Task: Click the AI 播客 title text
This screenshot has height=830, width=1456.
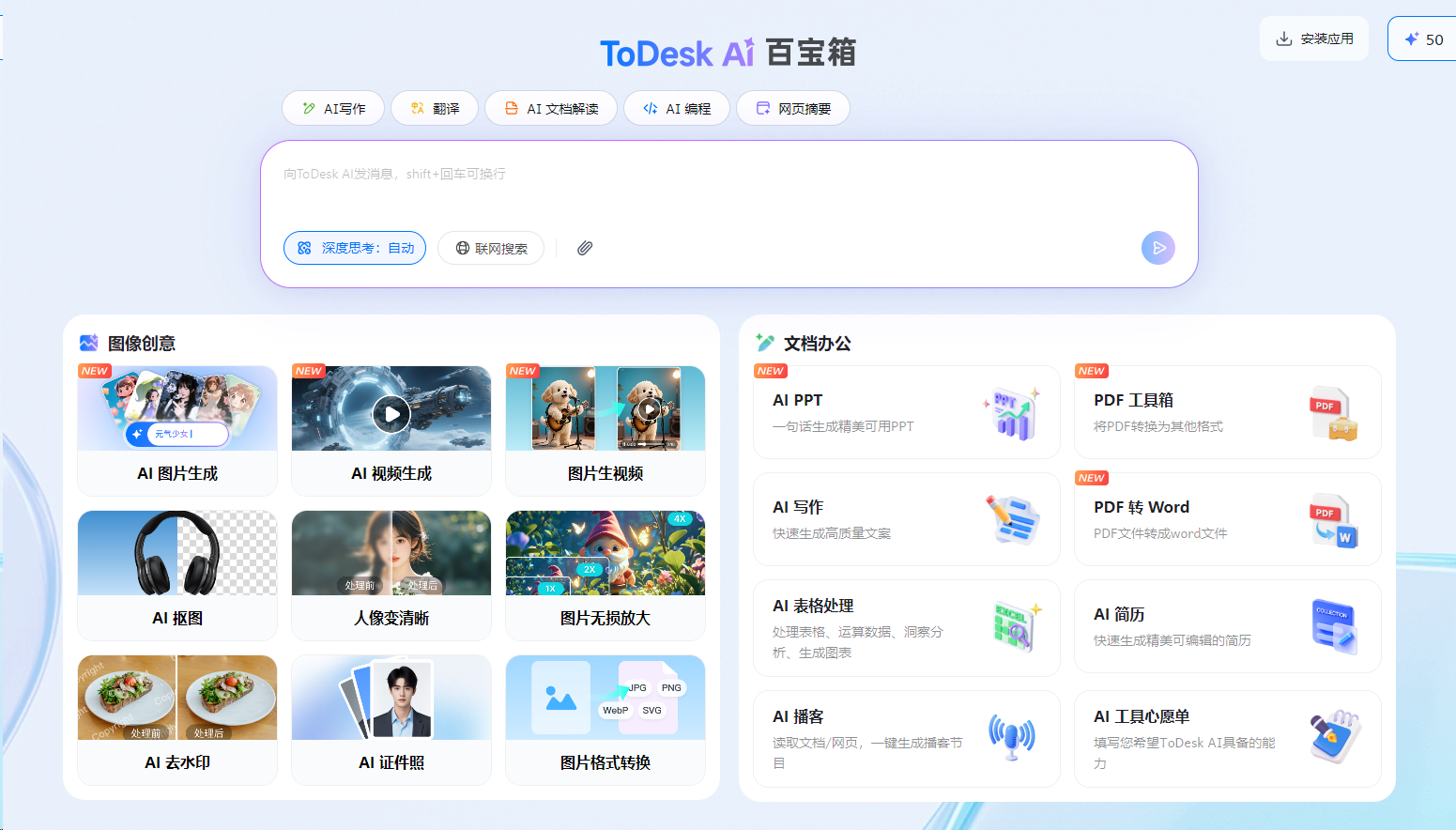Action: pyautogui.click(x=798, y=716)
